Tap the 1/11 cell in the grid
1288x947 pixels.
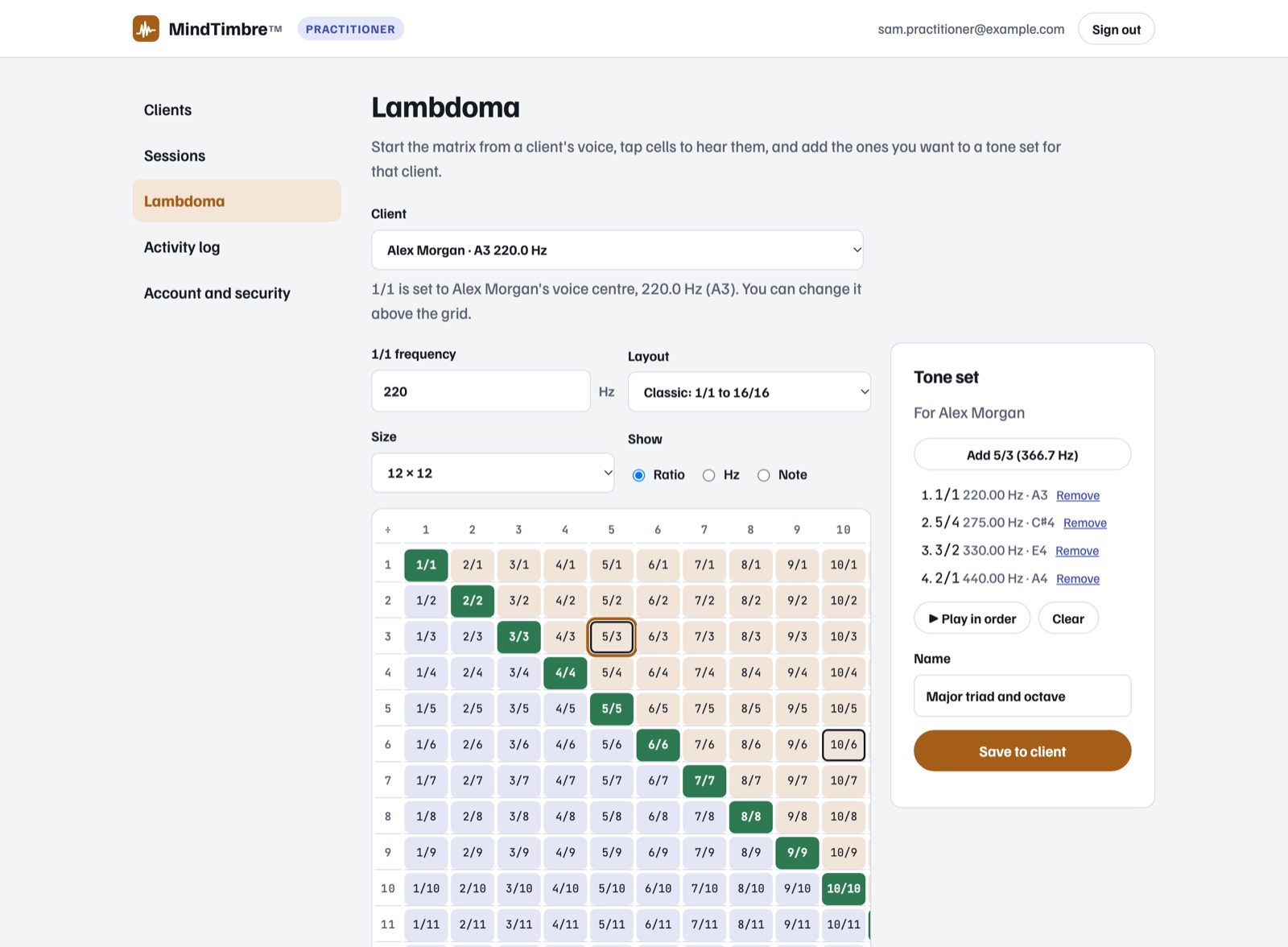pos(426,924)
